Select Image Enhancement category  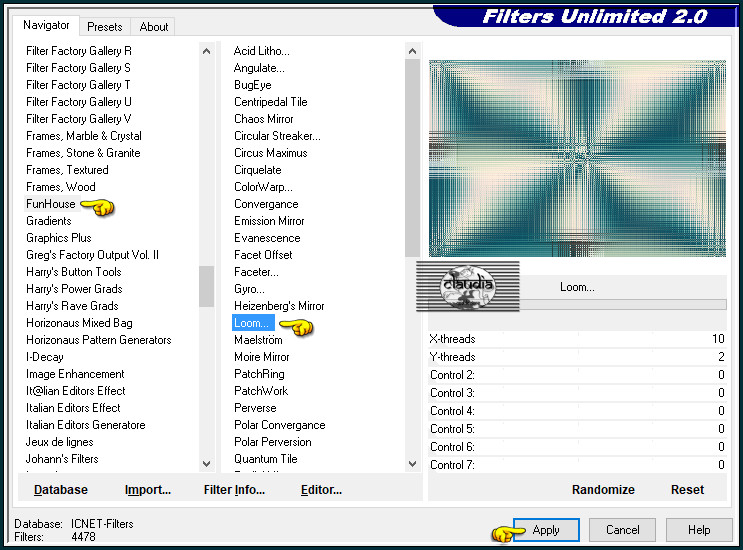[x=75, y=374]
